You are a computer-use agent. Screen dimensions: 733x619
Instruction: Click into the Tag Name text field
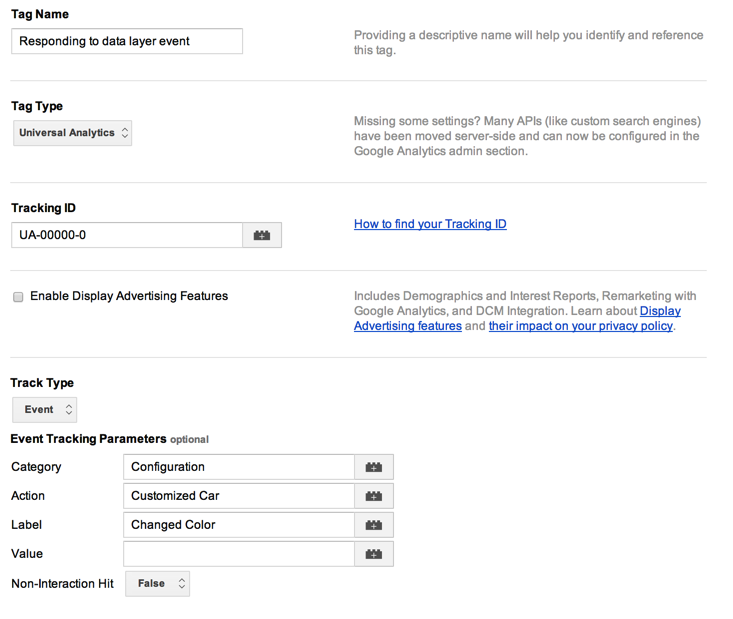[x=127, y=41]
